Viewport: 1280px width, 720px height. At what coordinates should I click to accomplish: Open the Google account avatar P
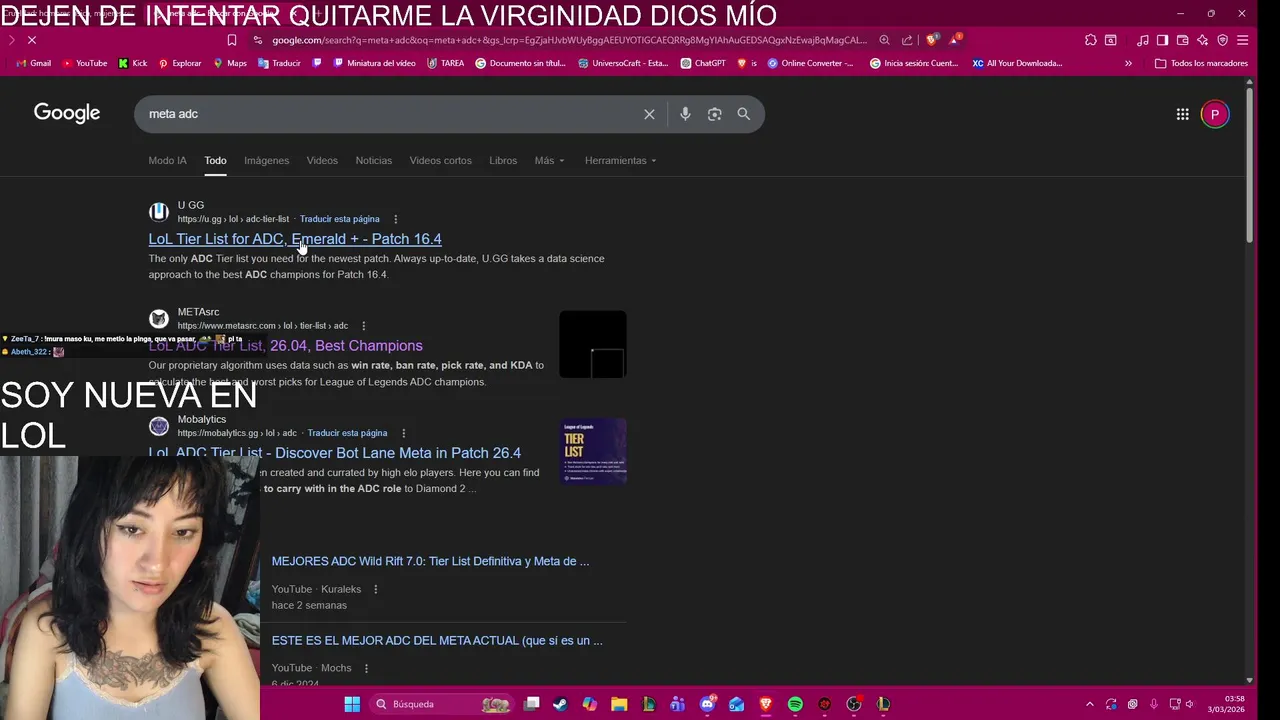[x=1214, y=114]
